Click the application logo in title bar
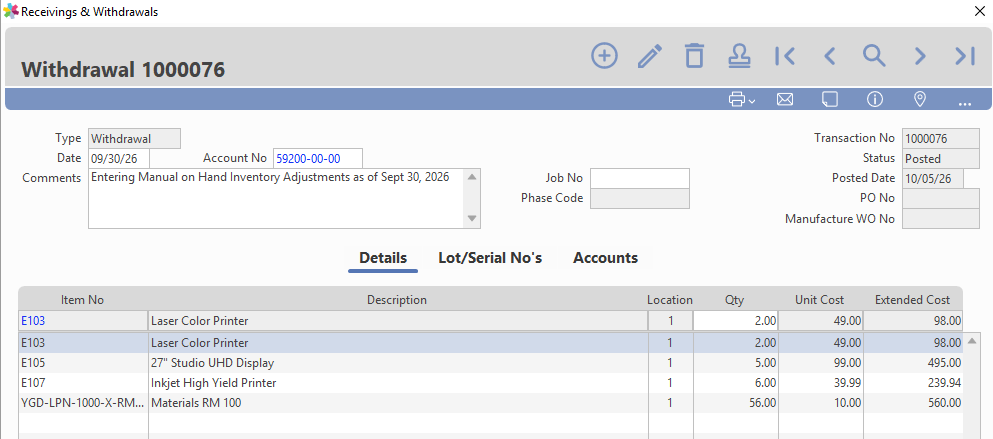The height and width of the screenshot is (439, 993). coord(11,11)
